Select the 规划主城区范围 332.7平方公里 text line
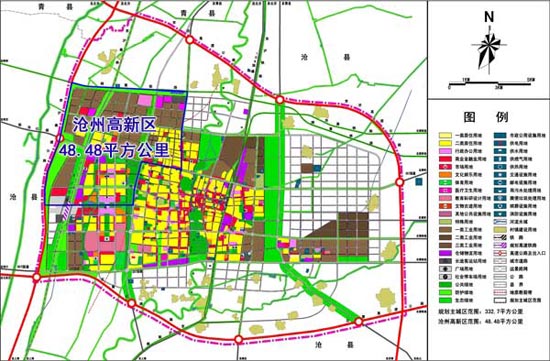 click(x=480, y=312)
